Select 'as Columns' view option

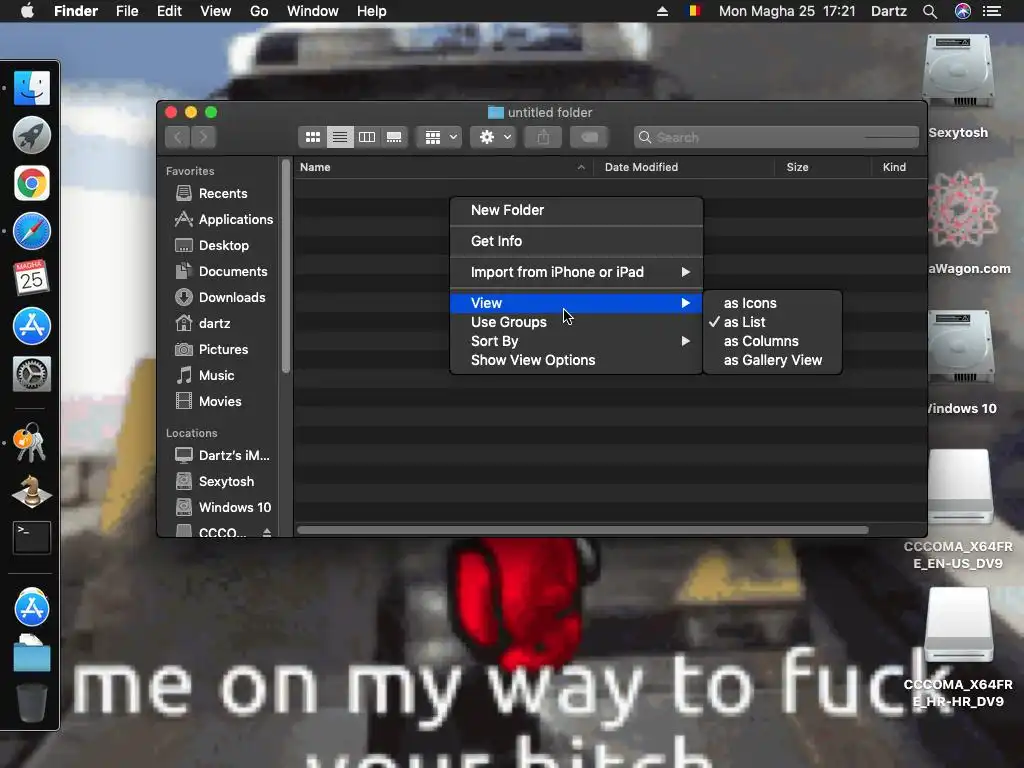pos(773,341)
